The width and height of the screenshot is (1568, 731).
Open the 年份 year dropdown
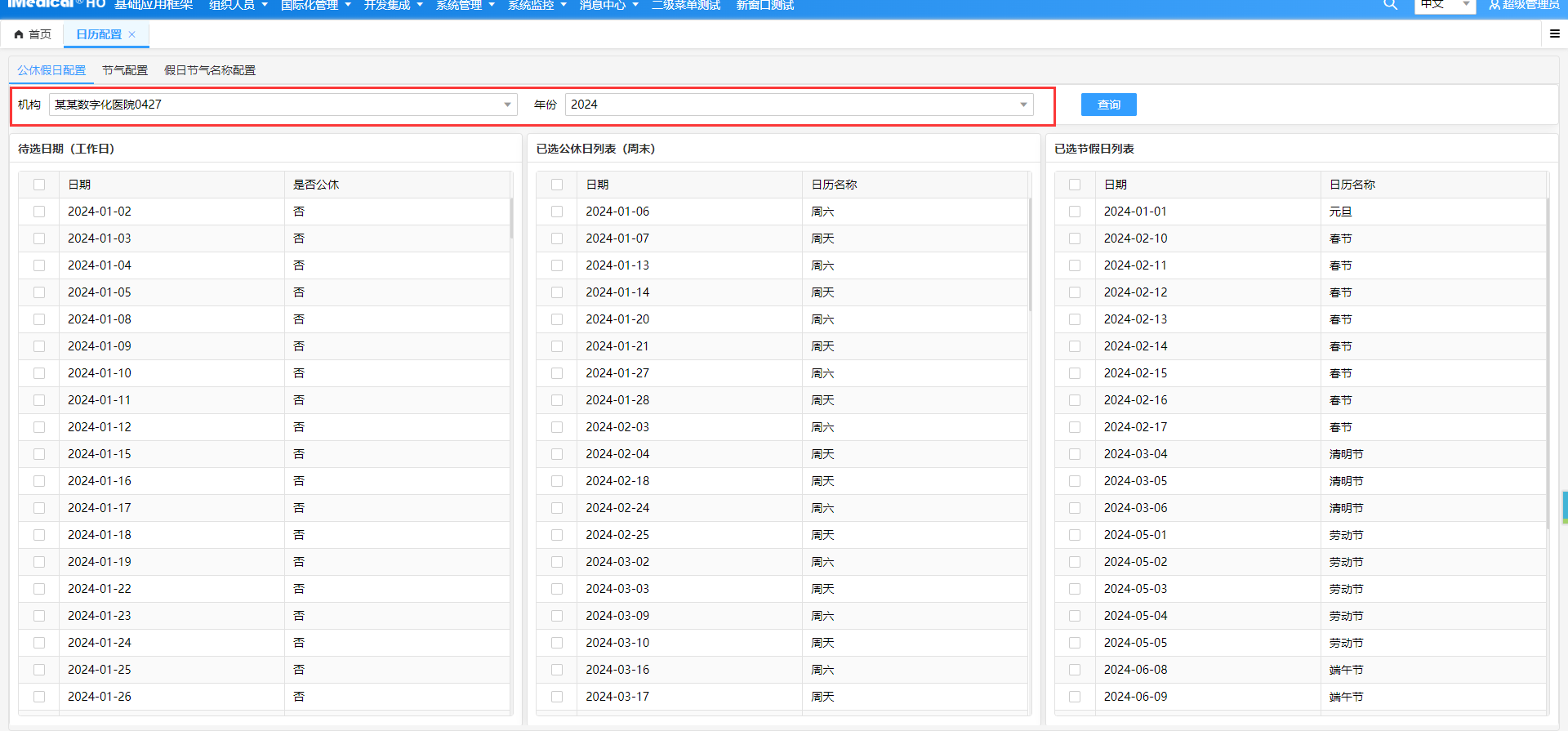(x=1023, y=105)
